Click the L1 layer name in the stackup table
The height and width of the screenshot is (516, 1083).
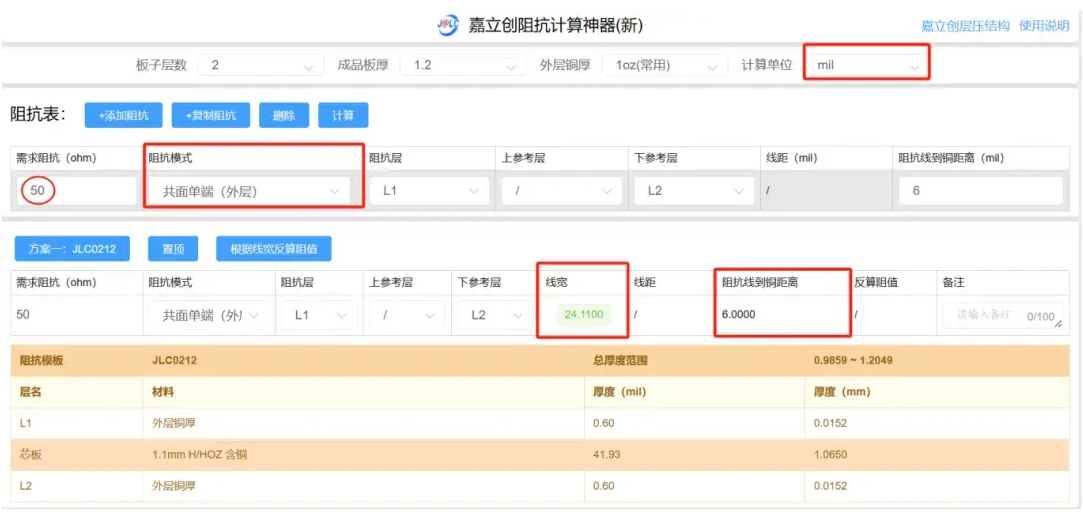(x=26, y=423)
